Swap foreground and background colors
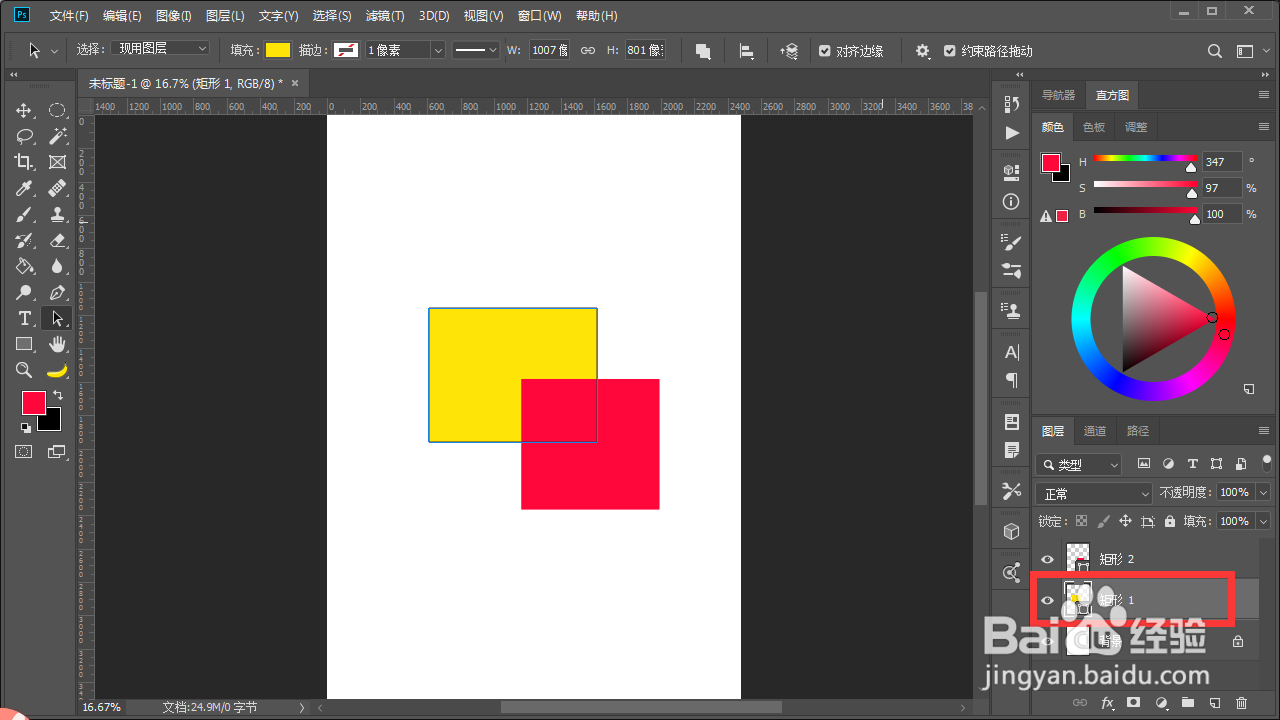 (58, 396)
